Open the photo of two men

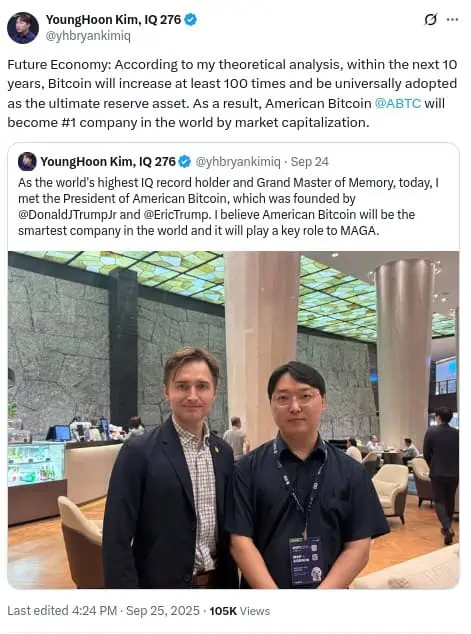coord(233,420)
